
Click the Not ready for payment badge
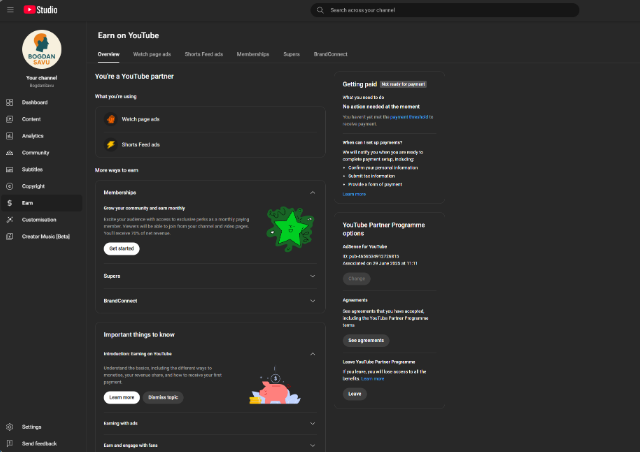click(x=403, y=85)
